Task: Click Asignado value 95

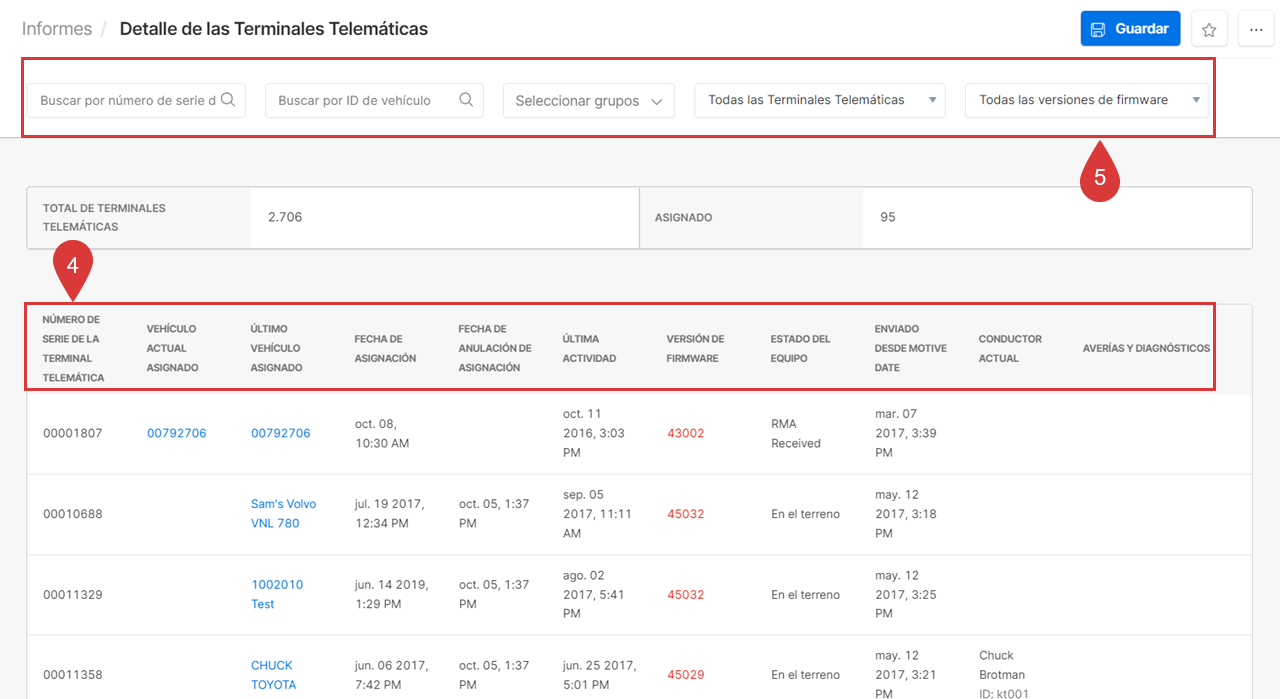Action: point(888,217)
